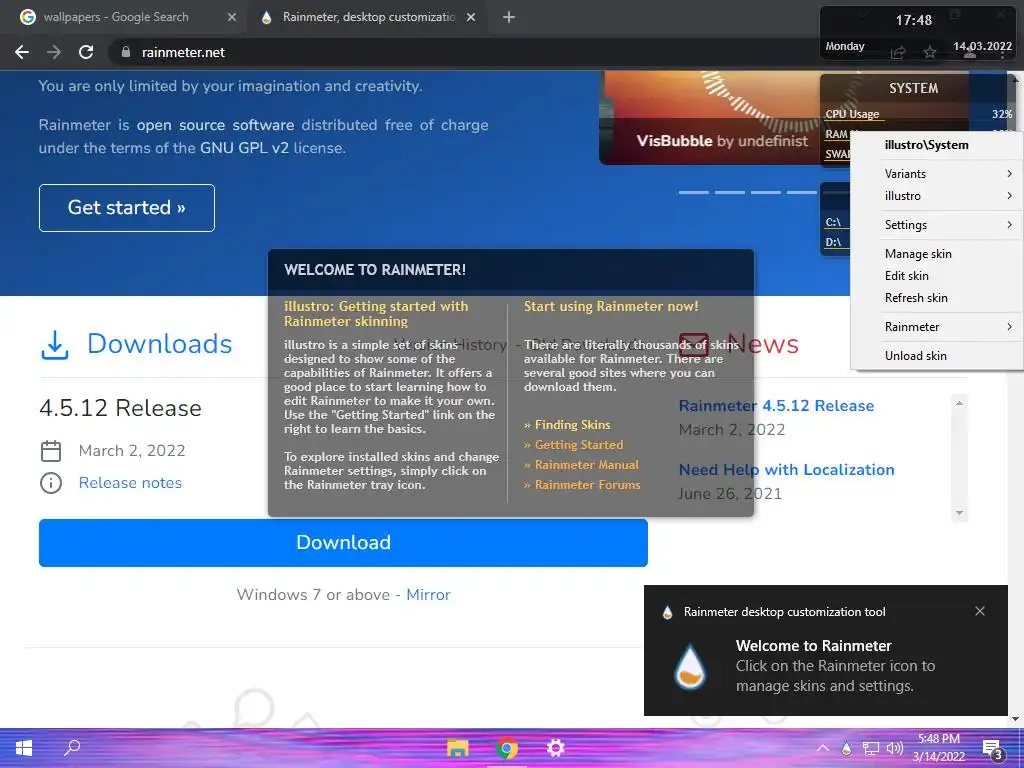Click the Chrome taskbar icon
Image resolution: width=1024 pixels, height=768 pixels.
coord(507,748)
